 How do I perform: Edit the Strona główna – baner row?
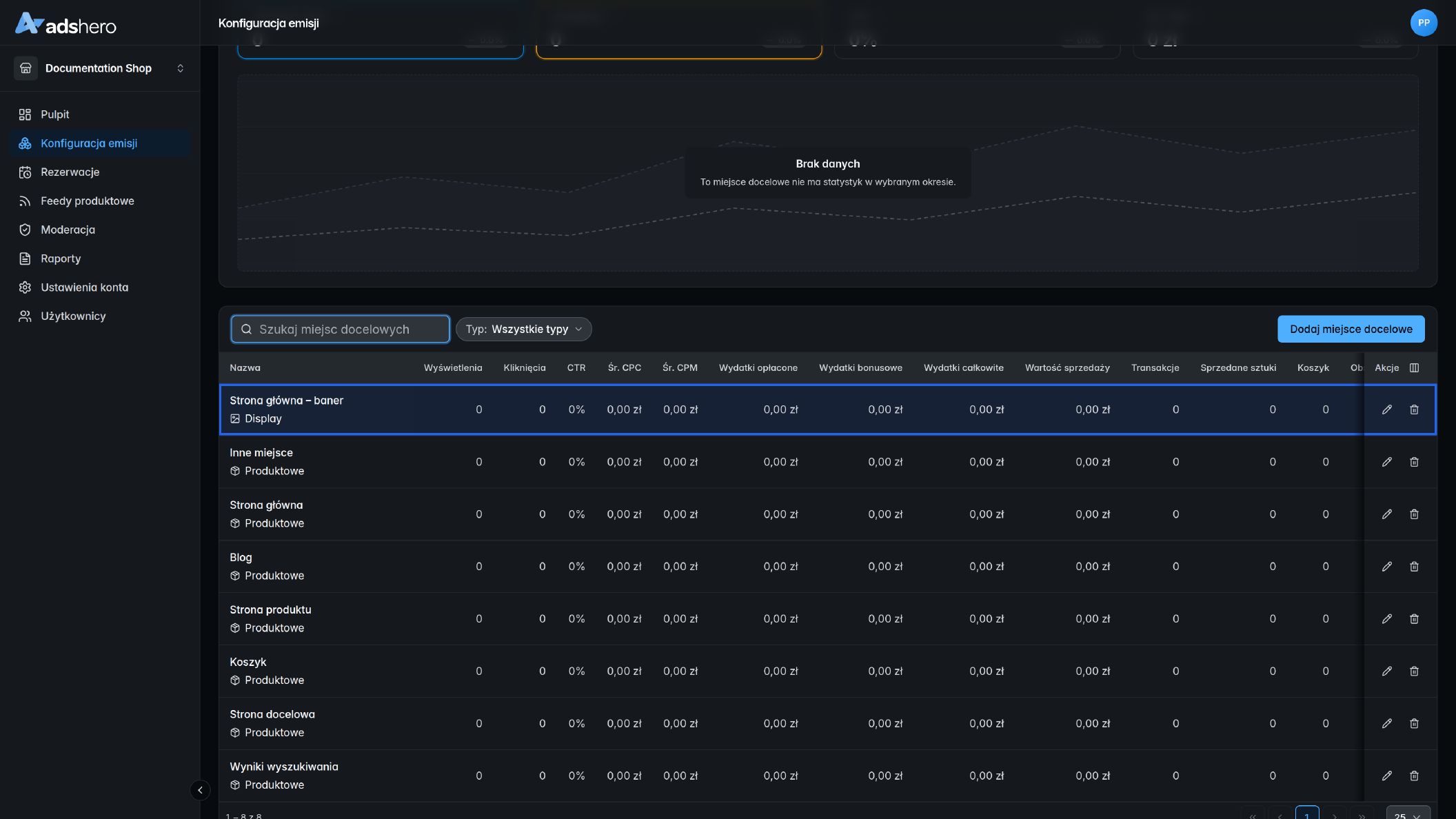1386,410
